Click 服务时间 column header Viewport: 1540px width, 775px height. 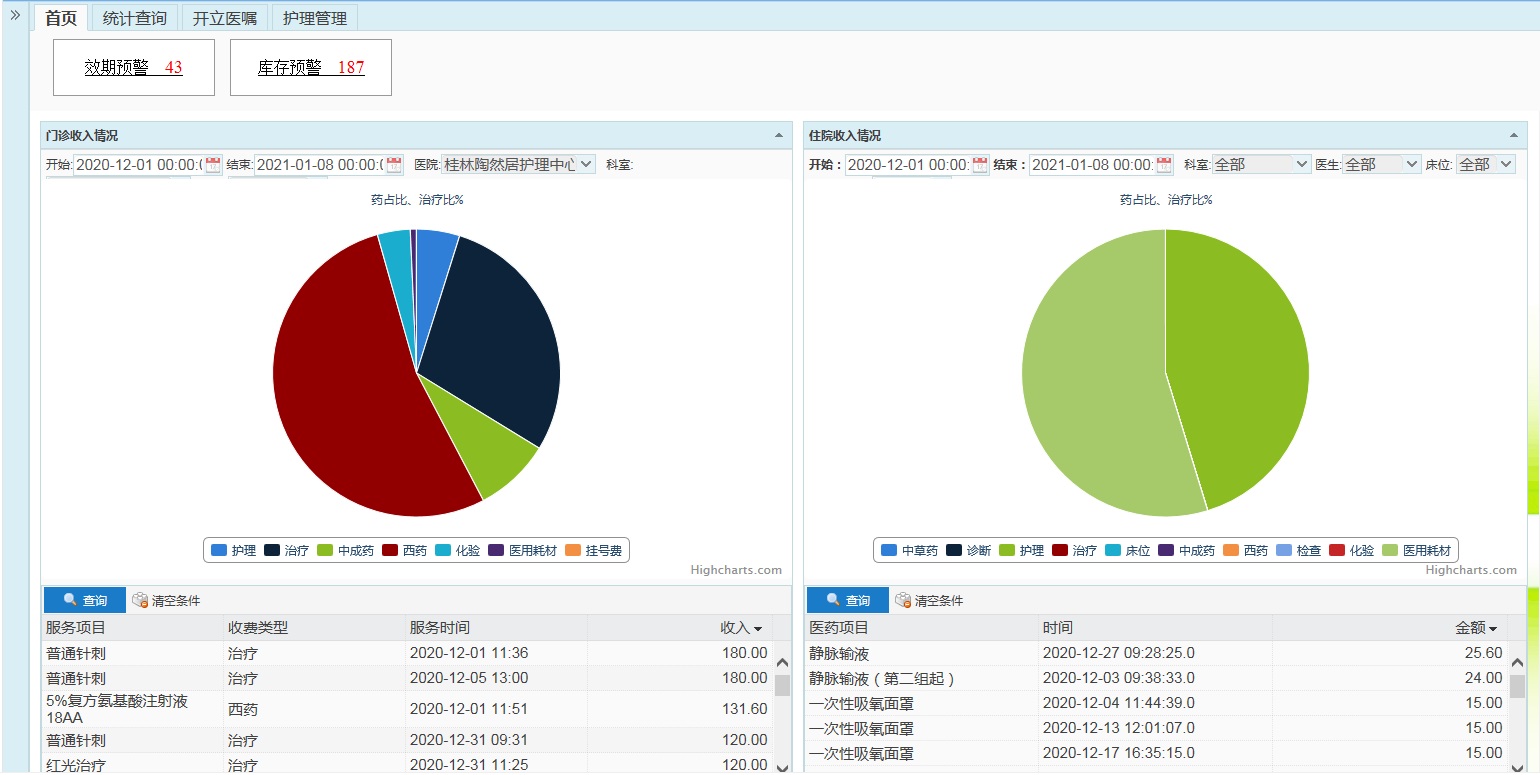tap(496, 628)
